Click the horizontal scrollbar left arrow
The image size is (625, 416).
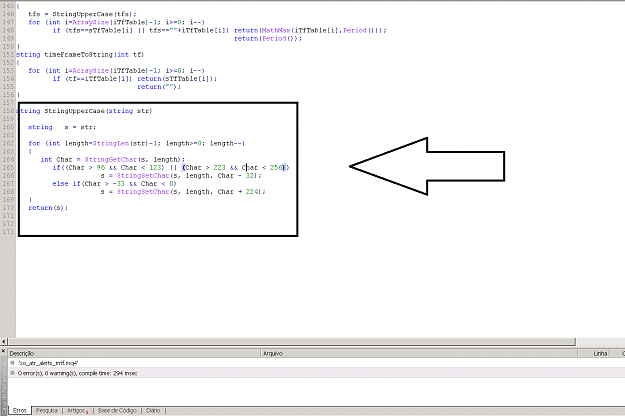(x=4, y=341)
